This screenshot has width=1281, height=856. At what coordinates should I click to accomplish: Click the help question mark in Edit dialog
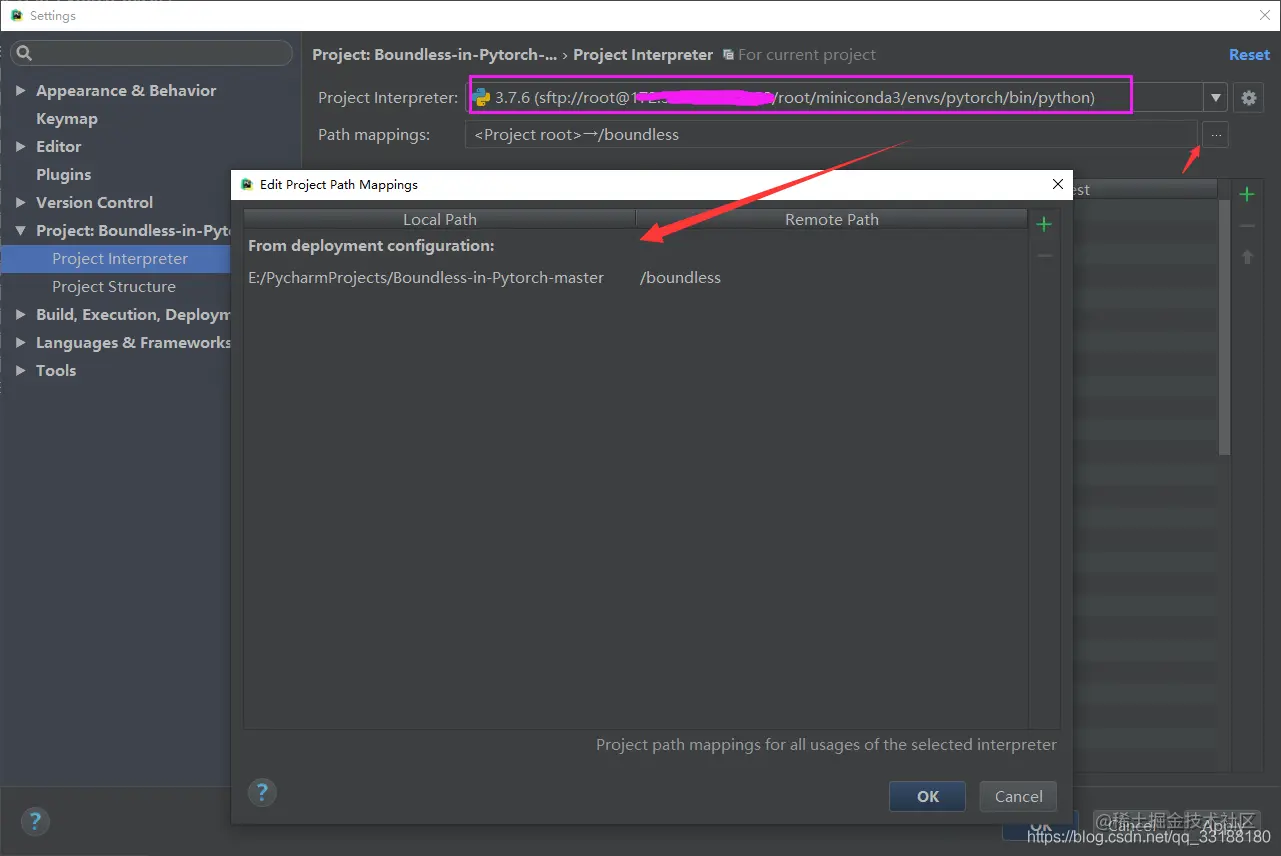pyautogui.click(x=262, y=793)
